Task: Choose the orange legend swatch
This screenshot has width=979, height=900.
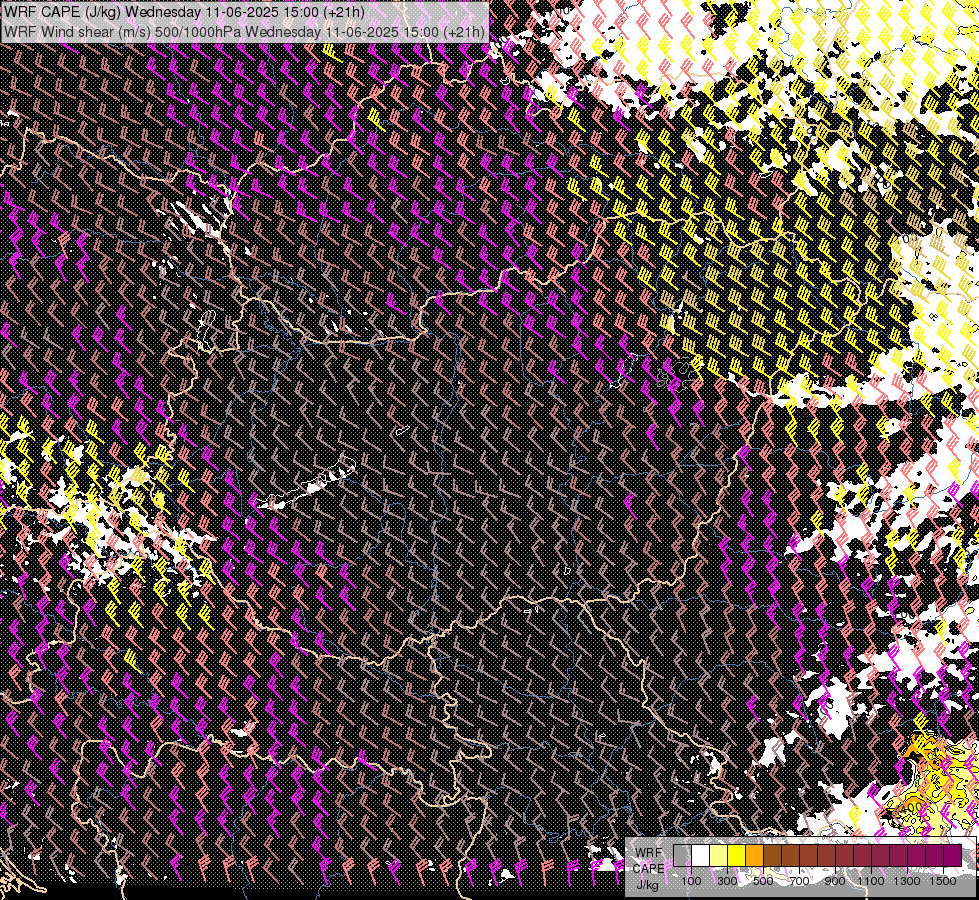Action: click(754, 856)
